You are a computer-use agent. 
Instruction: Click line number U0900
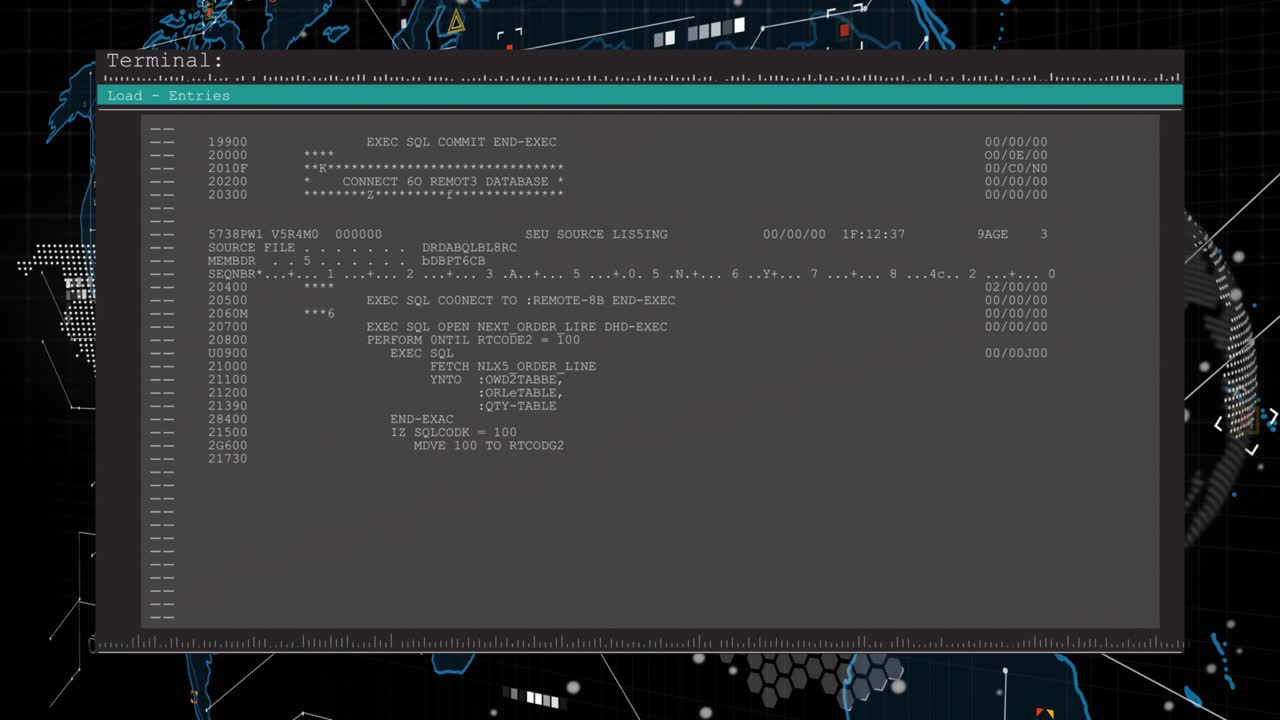228,352
